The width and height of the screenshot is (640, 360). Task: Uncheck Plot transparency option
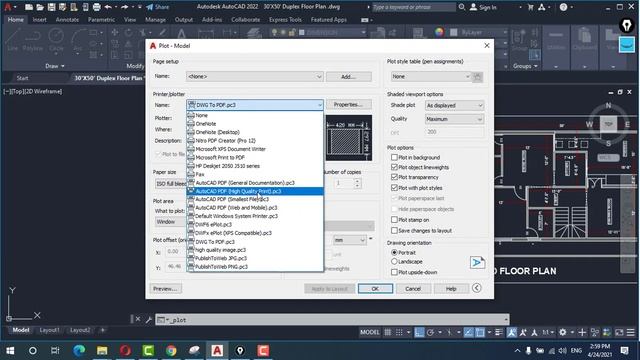(x=394, y=177)
